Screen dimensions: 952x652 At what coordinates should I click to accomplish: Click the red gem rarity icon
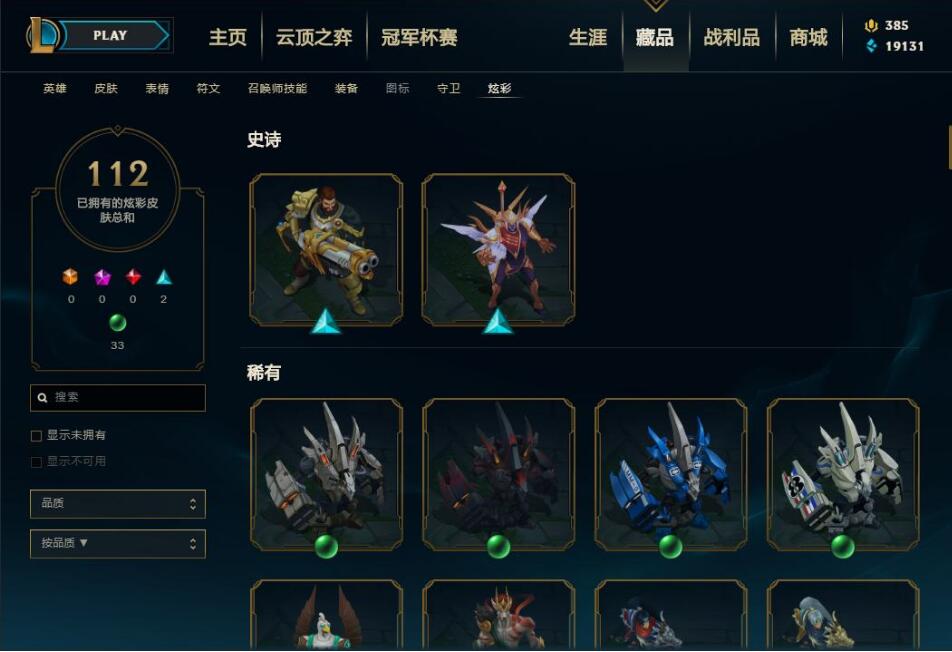(133, 277)
